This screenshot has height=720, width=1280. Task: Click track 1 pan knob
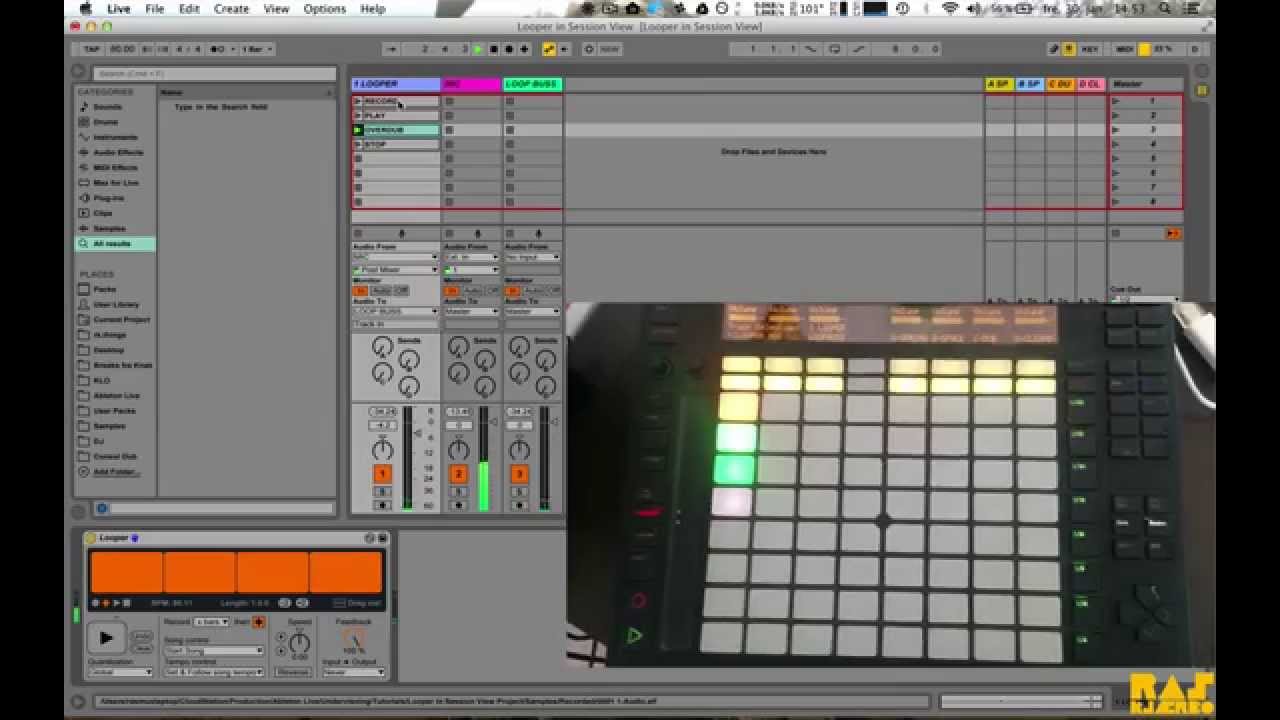[x=382, y=449]
